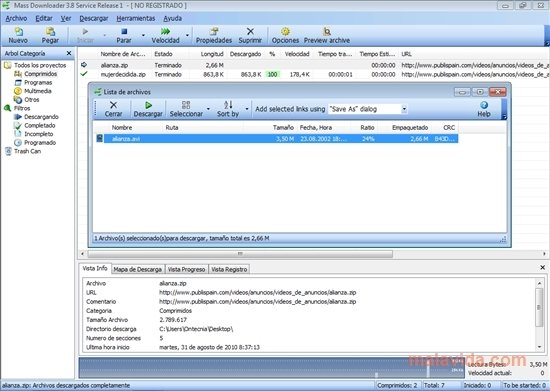Click Seleccionar icon in Lista de archivos
Screen dimensions: 550x391
coord(186,105)
